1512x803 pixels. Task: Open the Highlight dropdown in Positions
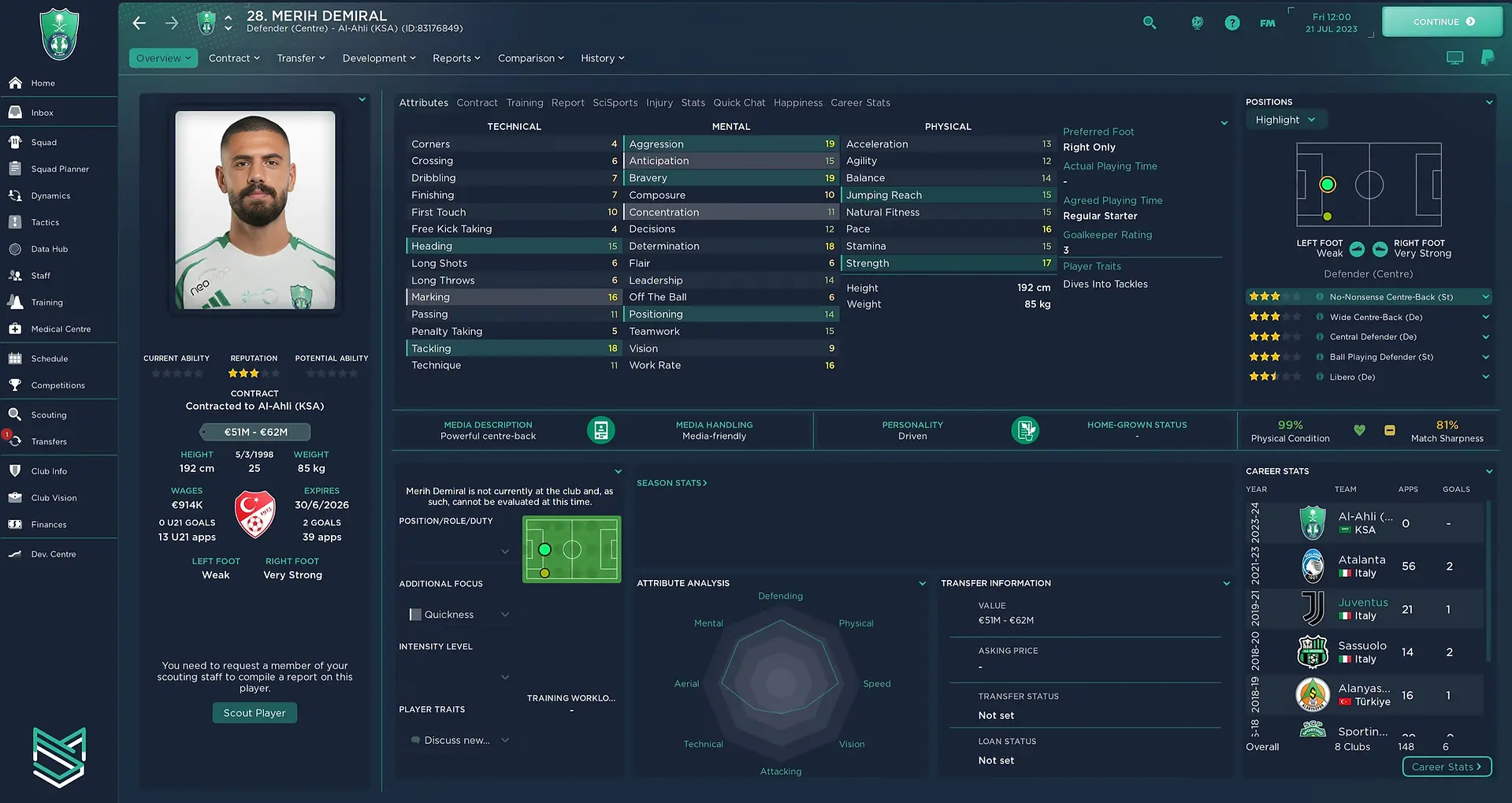tap(1286, 120)
